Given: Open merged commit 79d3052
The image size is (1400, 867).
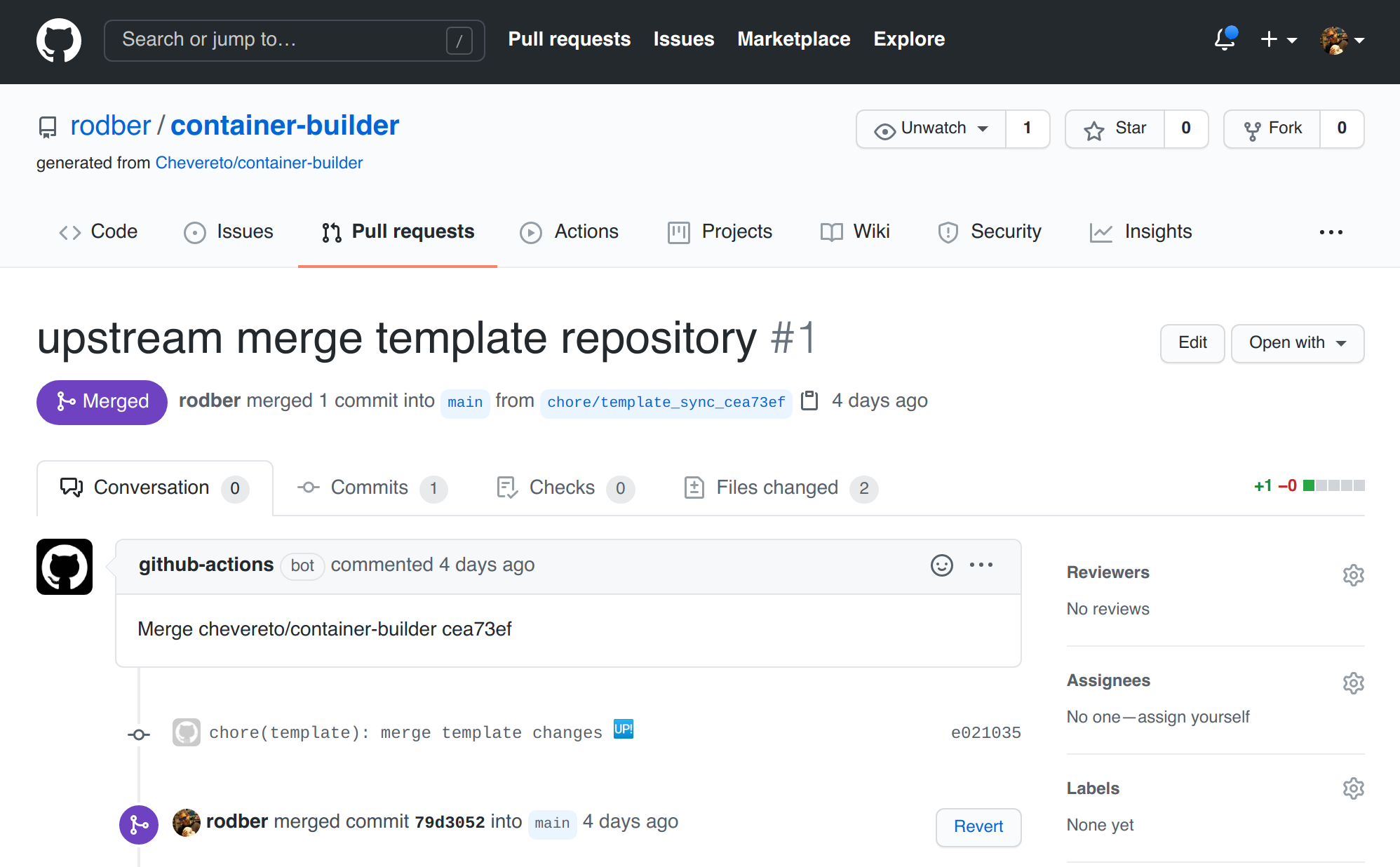Looking at the screenshot, I should [x=450, y=823].
